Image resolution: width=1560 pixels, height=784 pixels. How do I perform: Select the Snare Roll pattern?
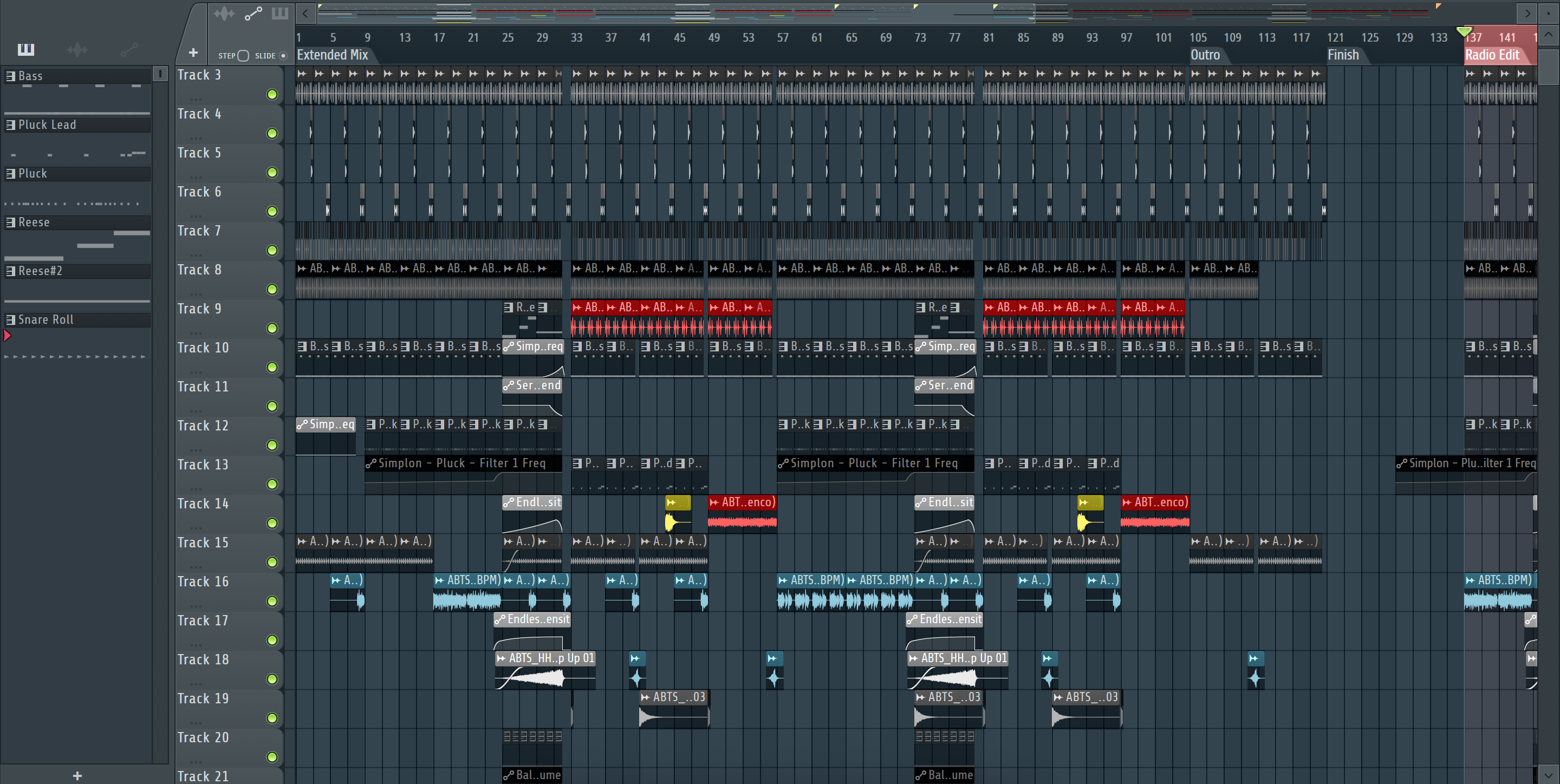77,319
